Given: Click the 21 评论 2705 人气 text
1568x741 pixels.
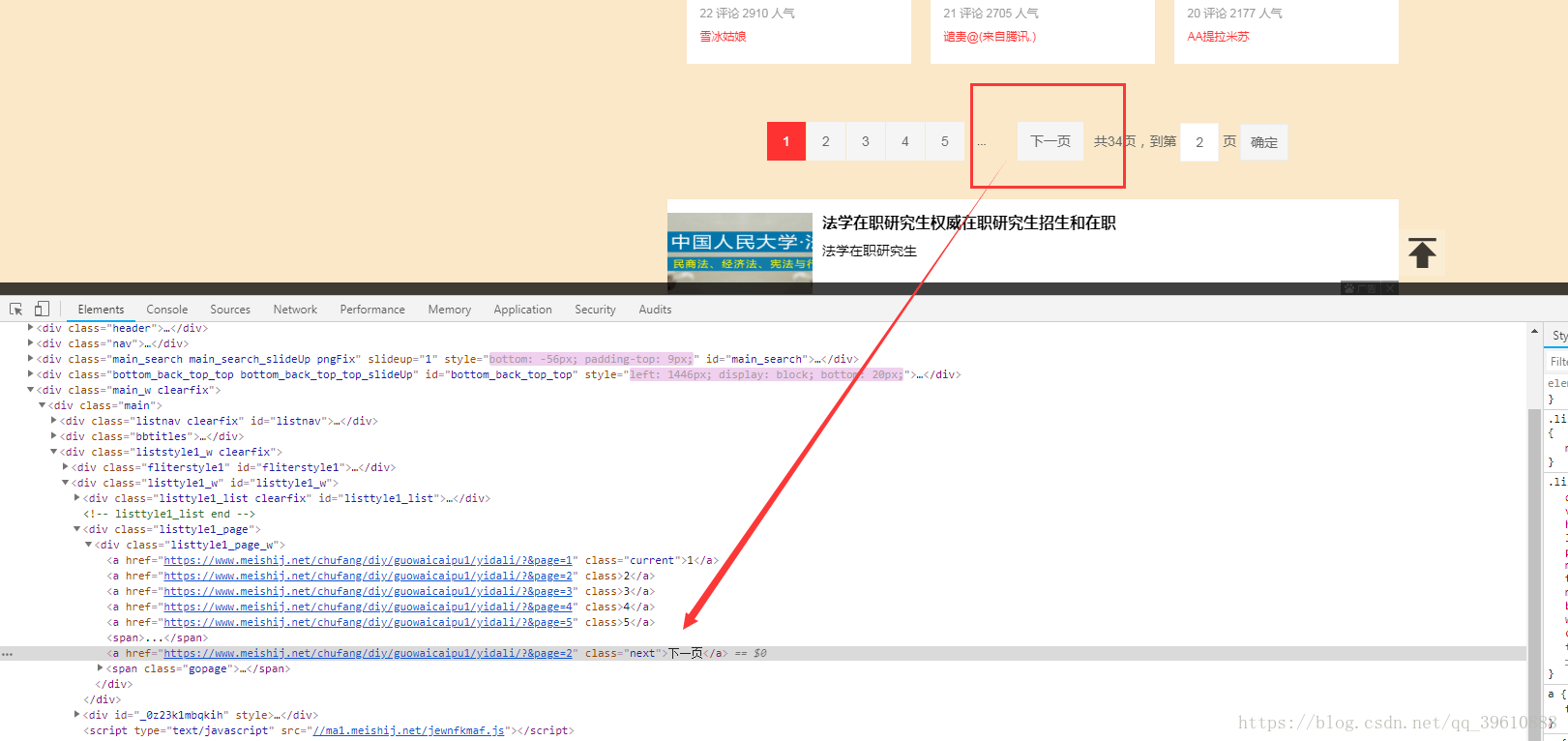Looking at the screenshot, I should [991, 14].
